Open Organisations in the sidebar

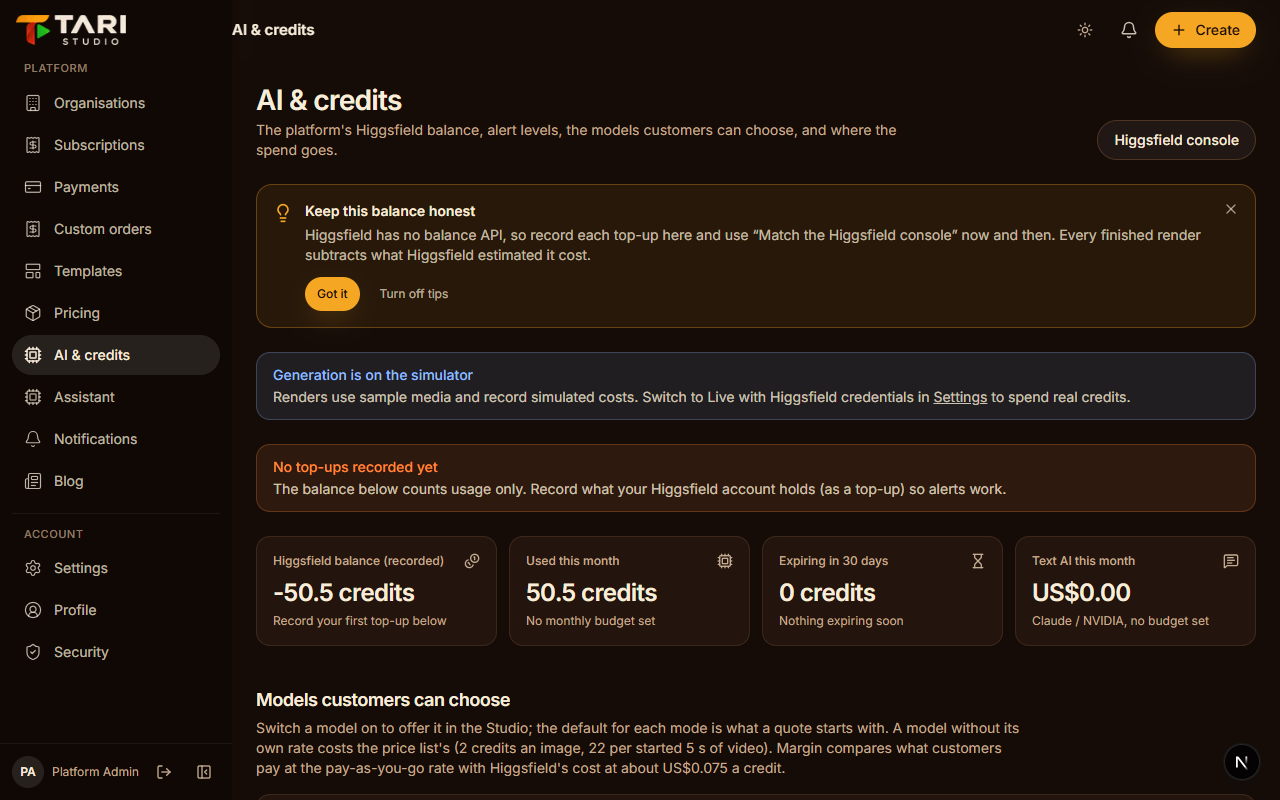(x=116, y=103)
